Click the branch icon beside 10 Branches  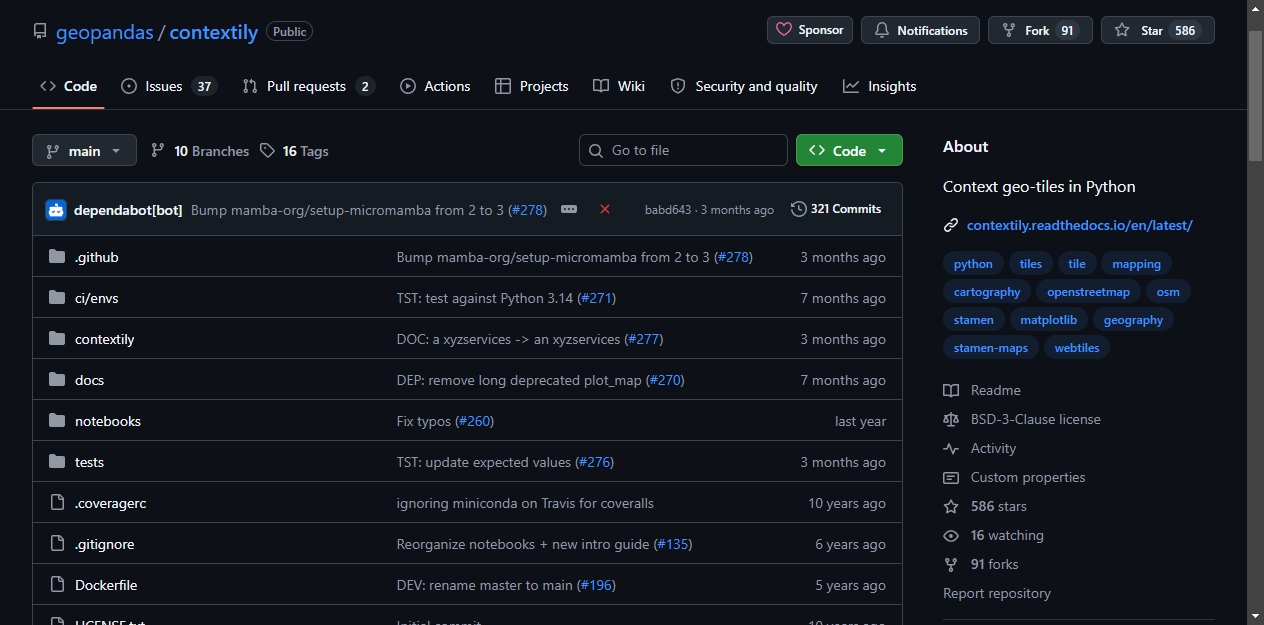[158, 150]
